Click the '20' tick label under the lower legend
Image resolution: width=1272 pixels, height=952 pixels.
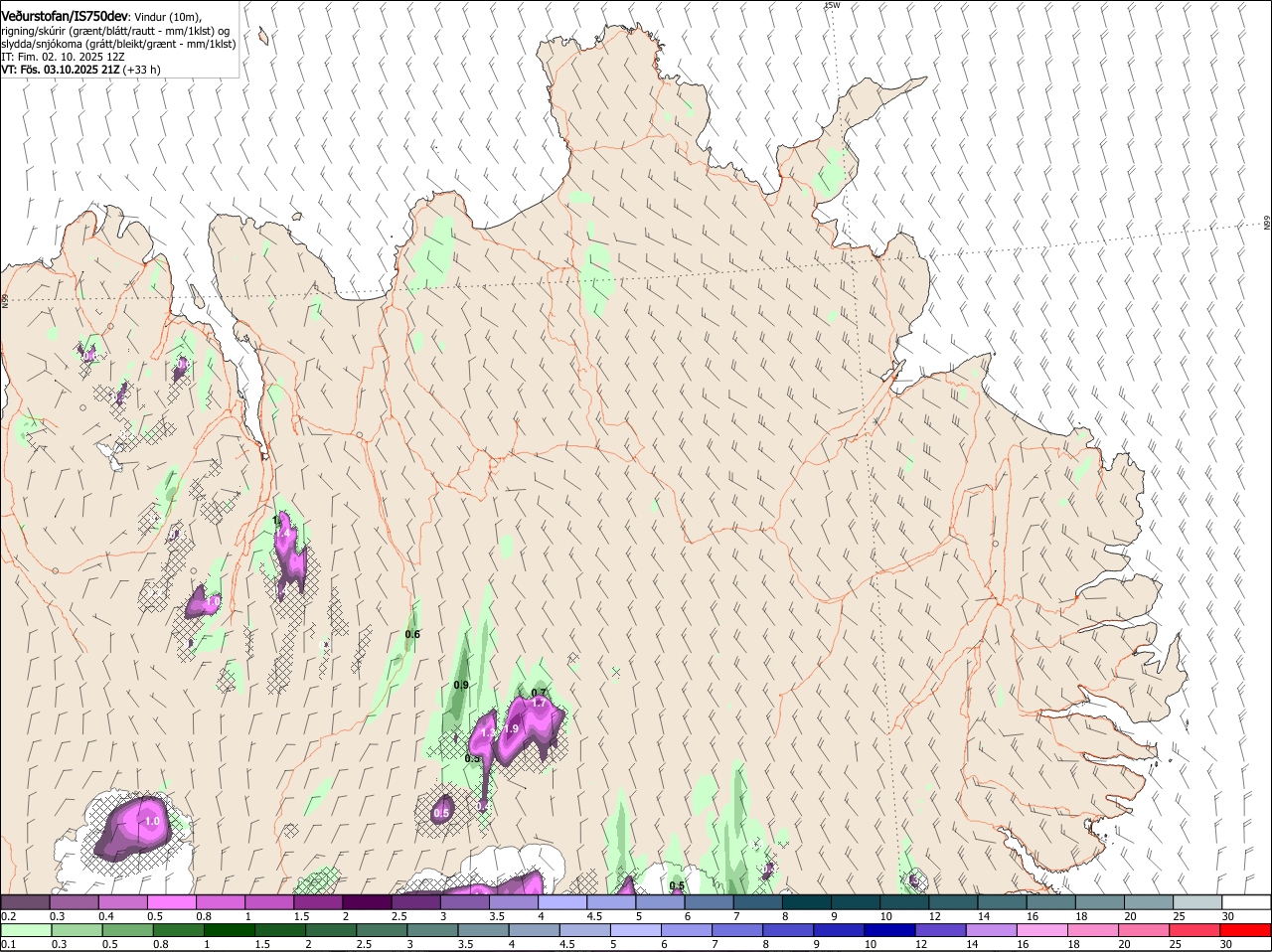click(1126, 944)
